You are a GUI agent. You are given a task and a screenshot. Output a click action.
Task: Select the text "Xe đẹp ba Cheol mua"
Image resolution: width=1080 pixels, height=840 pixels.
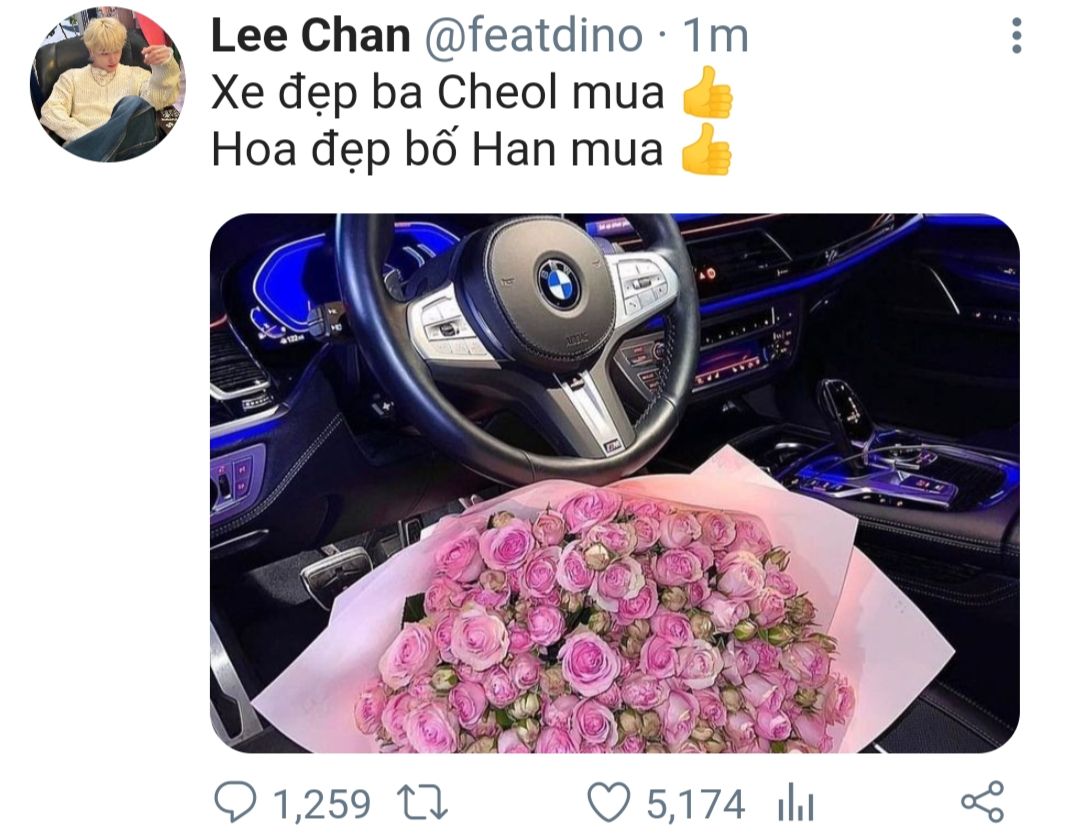coord(437,93)
